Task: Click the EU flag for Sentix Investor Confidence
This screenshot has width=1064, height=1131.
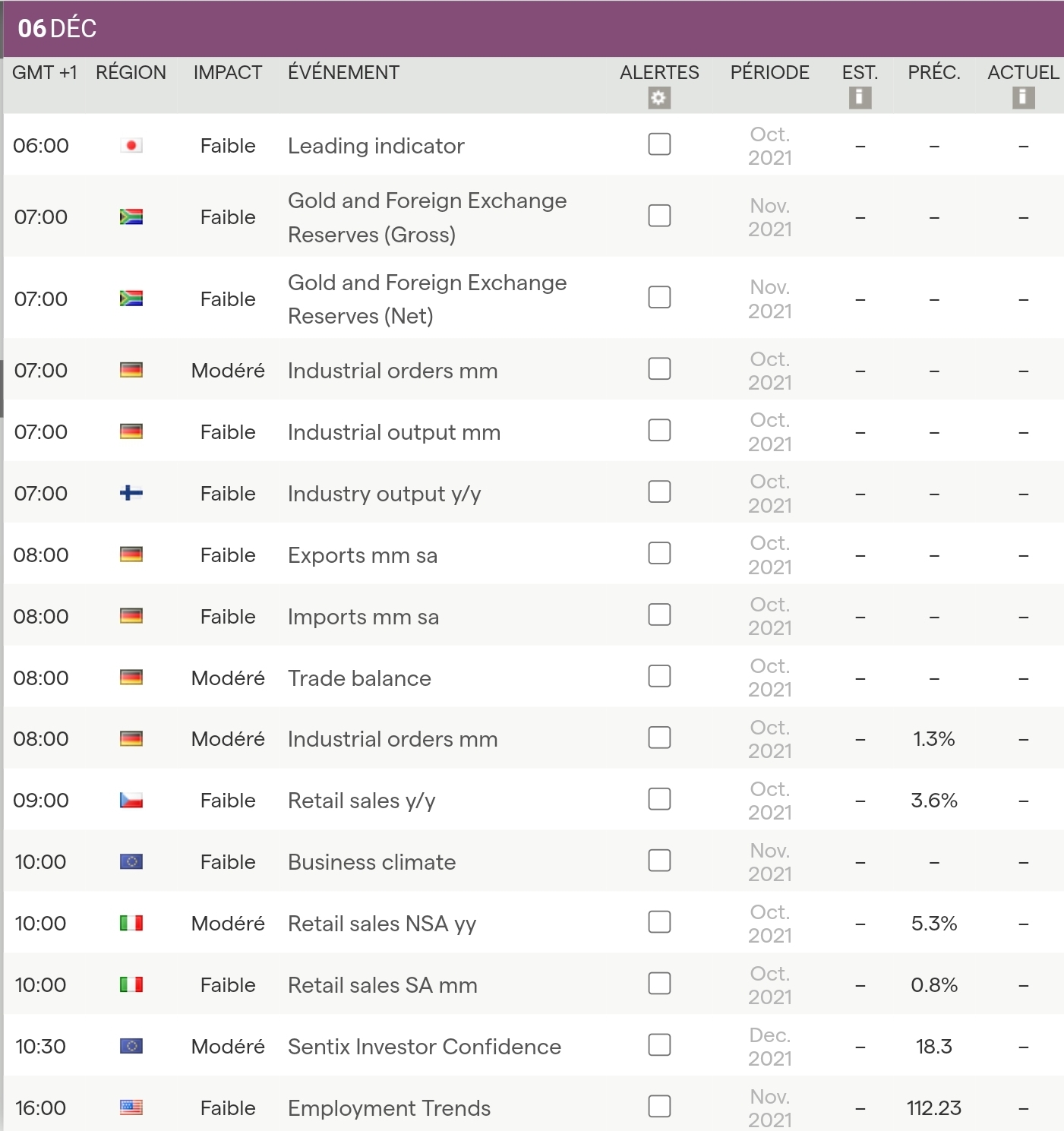Action: coord(131,1046)
